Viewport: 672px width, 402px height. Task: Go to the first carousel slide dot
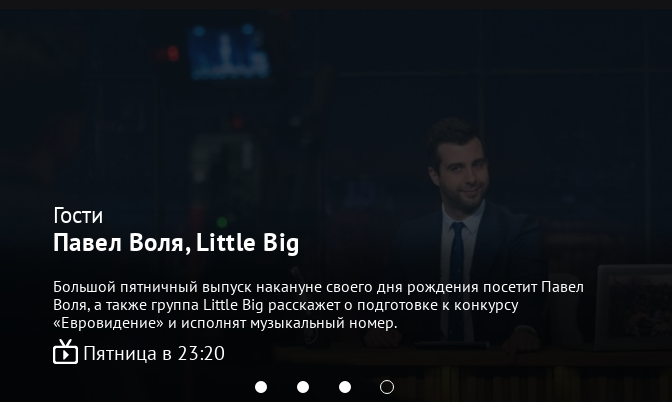(261, 387)
